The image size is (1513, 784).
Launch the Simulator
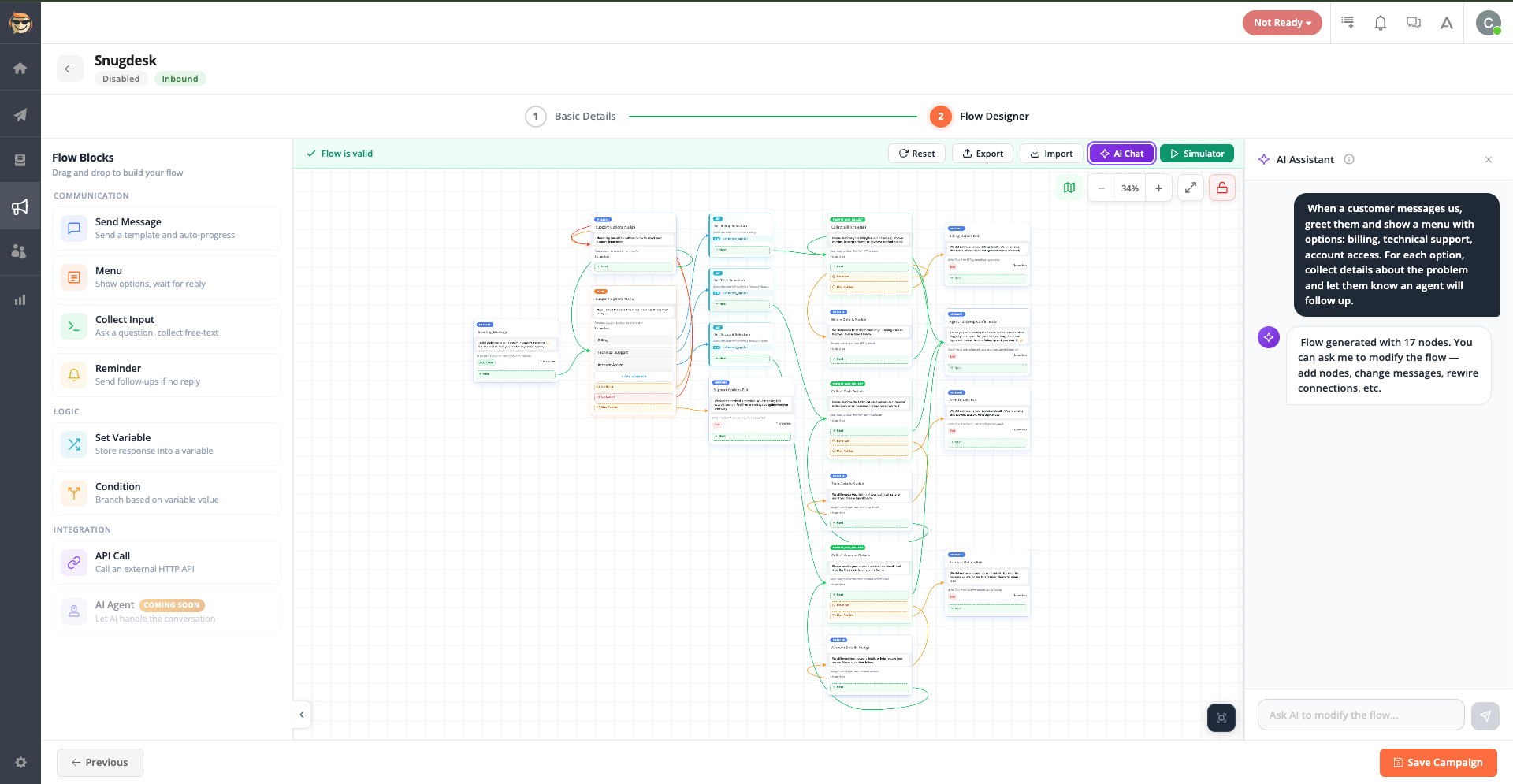pos(1197,154)
